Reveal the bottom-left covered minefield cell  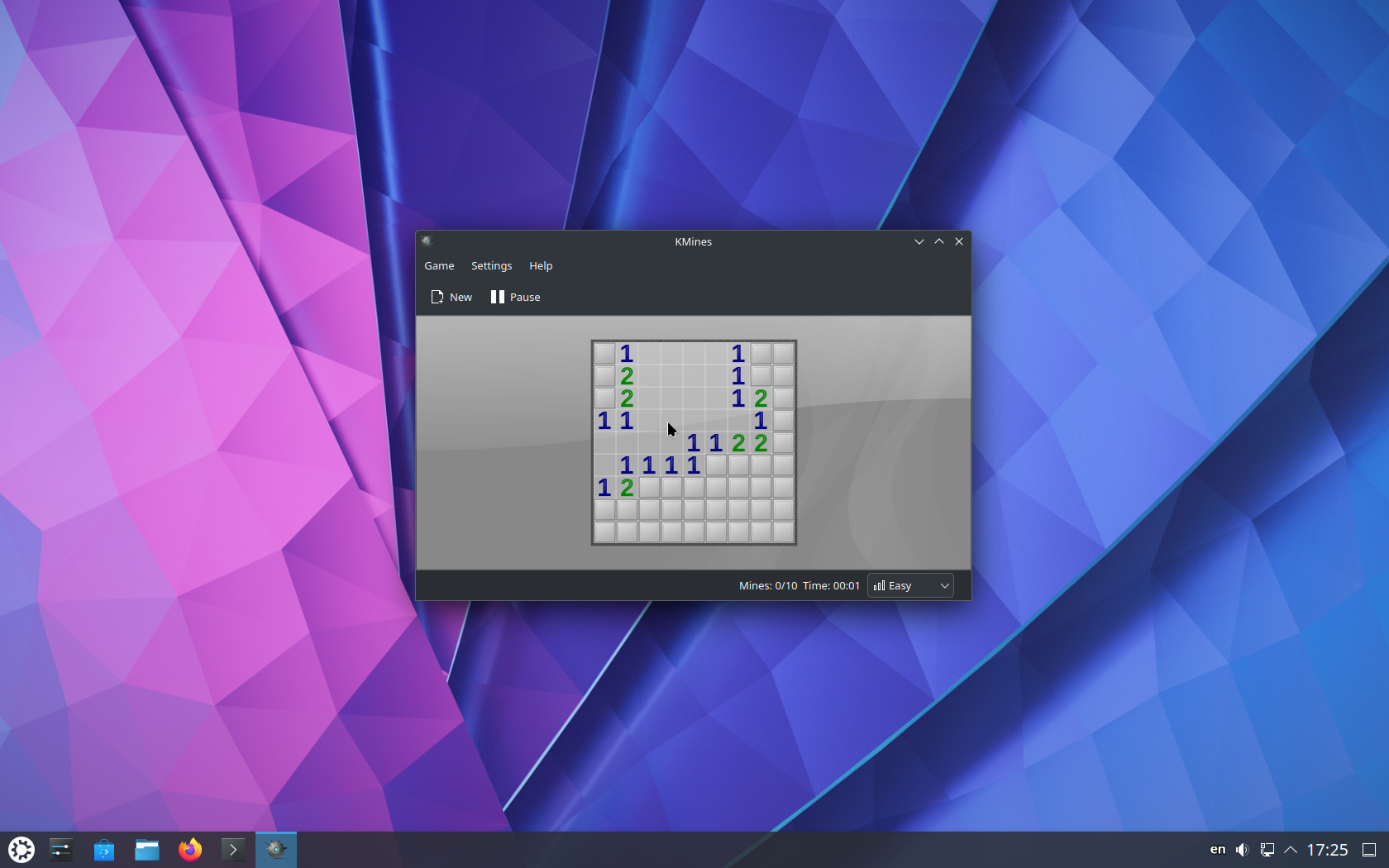(604, 532)
